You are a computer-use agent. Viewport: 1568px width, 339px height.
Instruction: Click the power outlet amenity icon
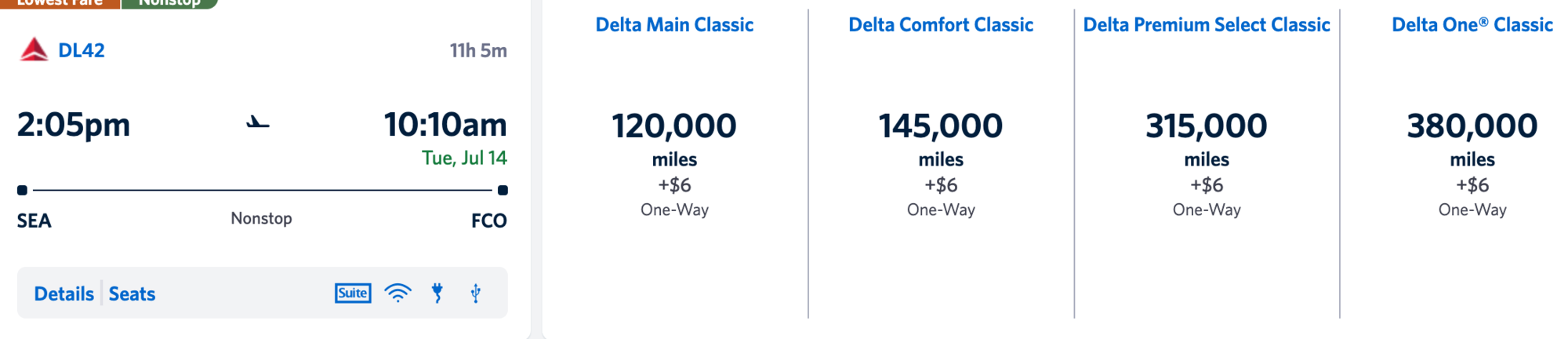pos(437,293)
